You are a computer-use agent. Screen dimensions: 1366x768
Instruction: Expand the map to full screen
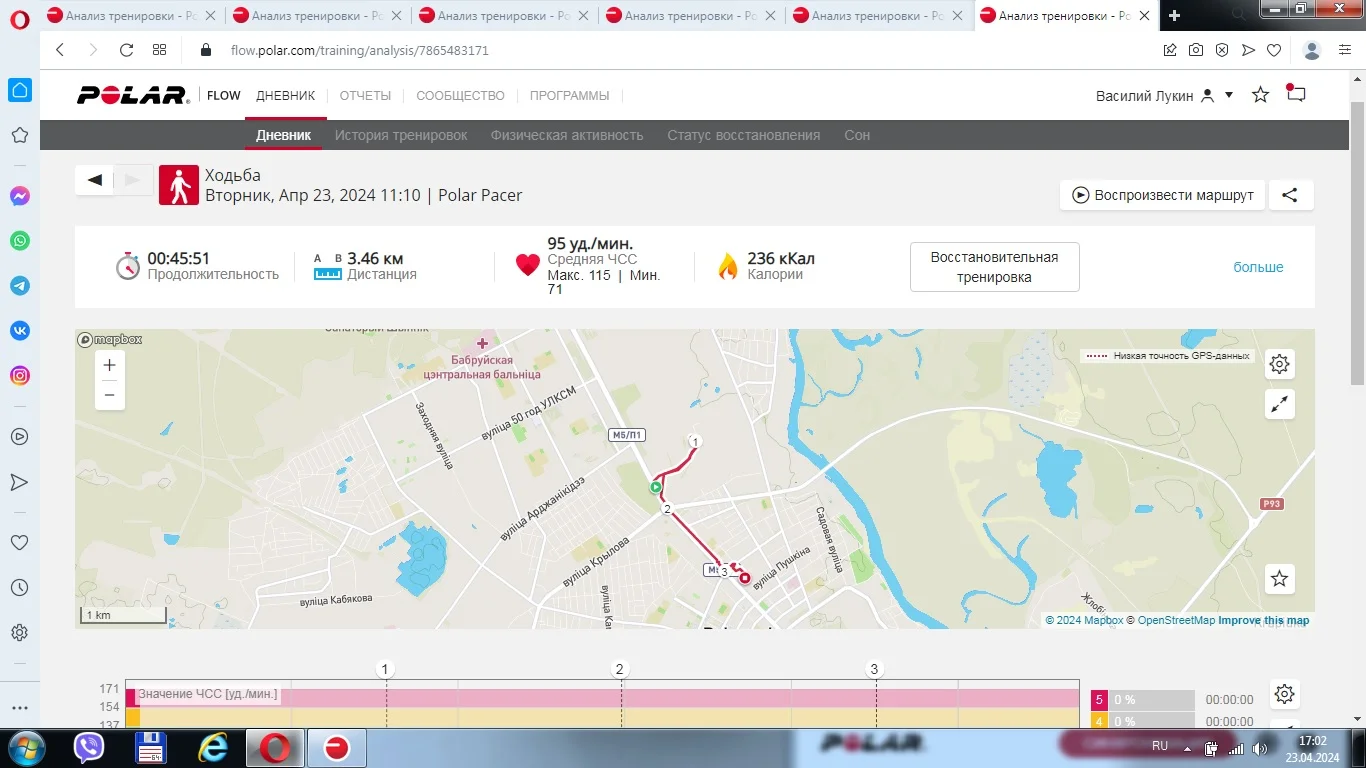coord(1280,404)
